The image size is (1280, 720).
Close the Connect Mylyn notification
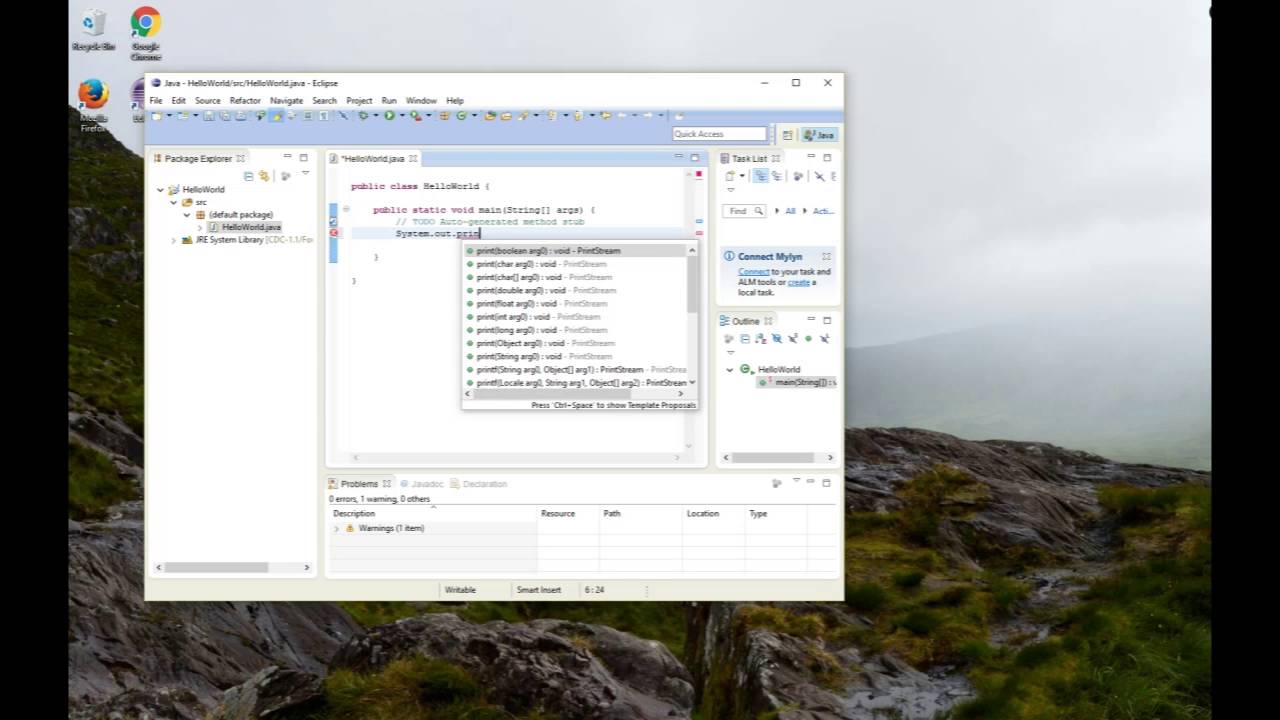(826, 257)
